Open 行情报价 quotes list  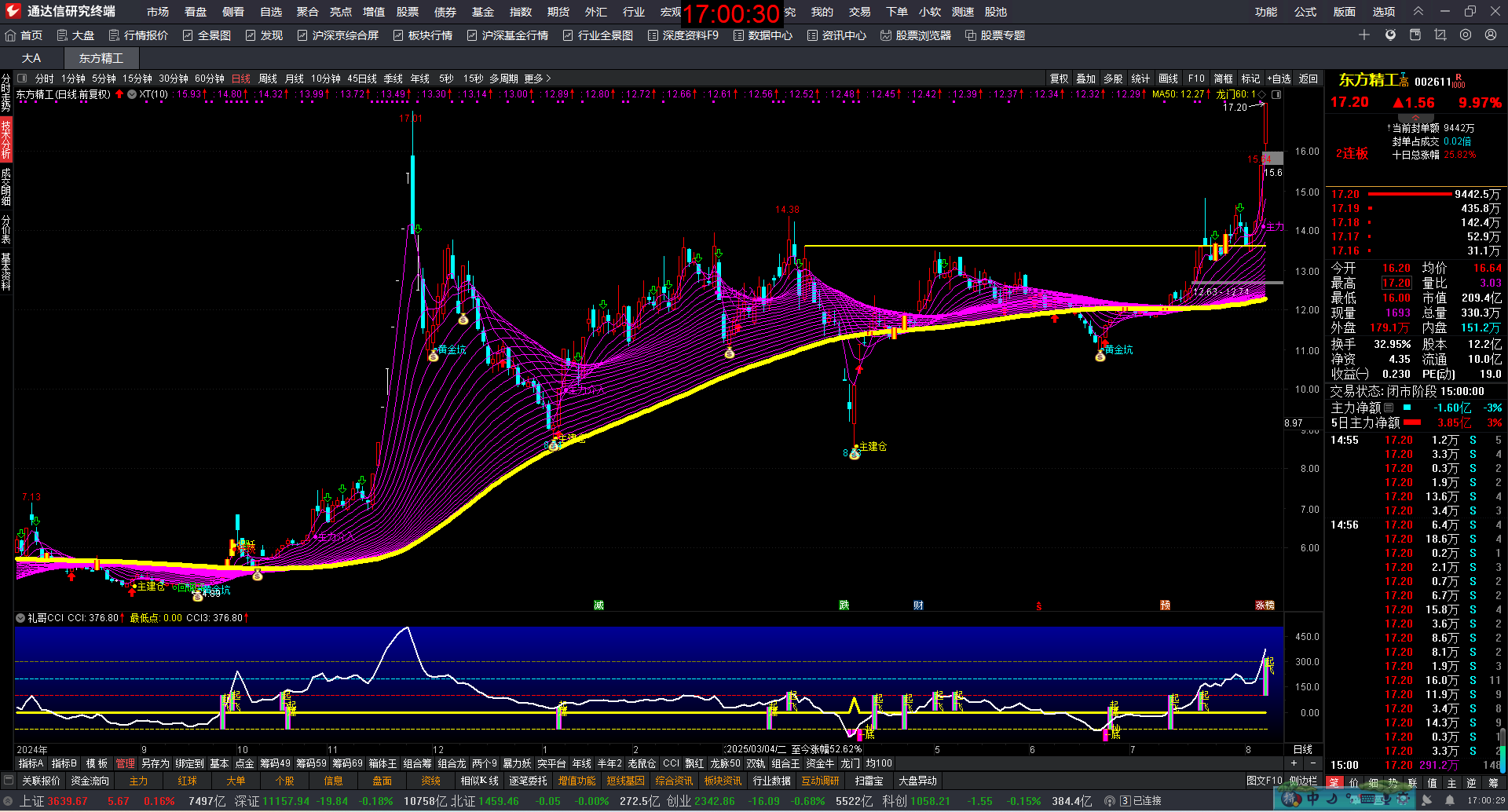[138, 35]
